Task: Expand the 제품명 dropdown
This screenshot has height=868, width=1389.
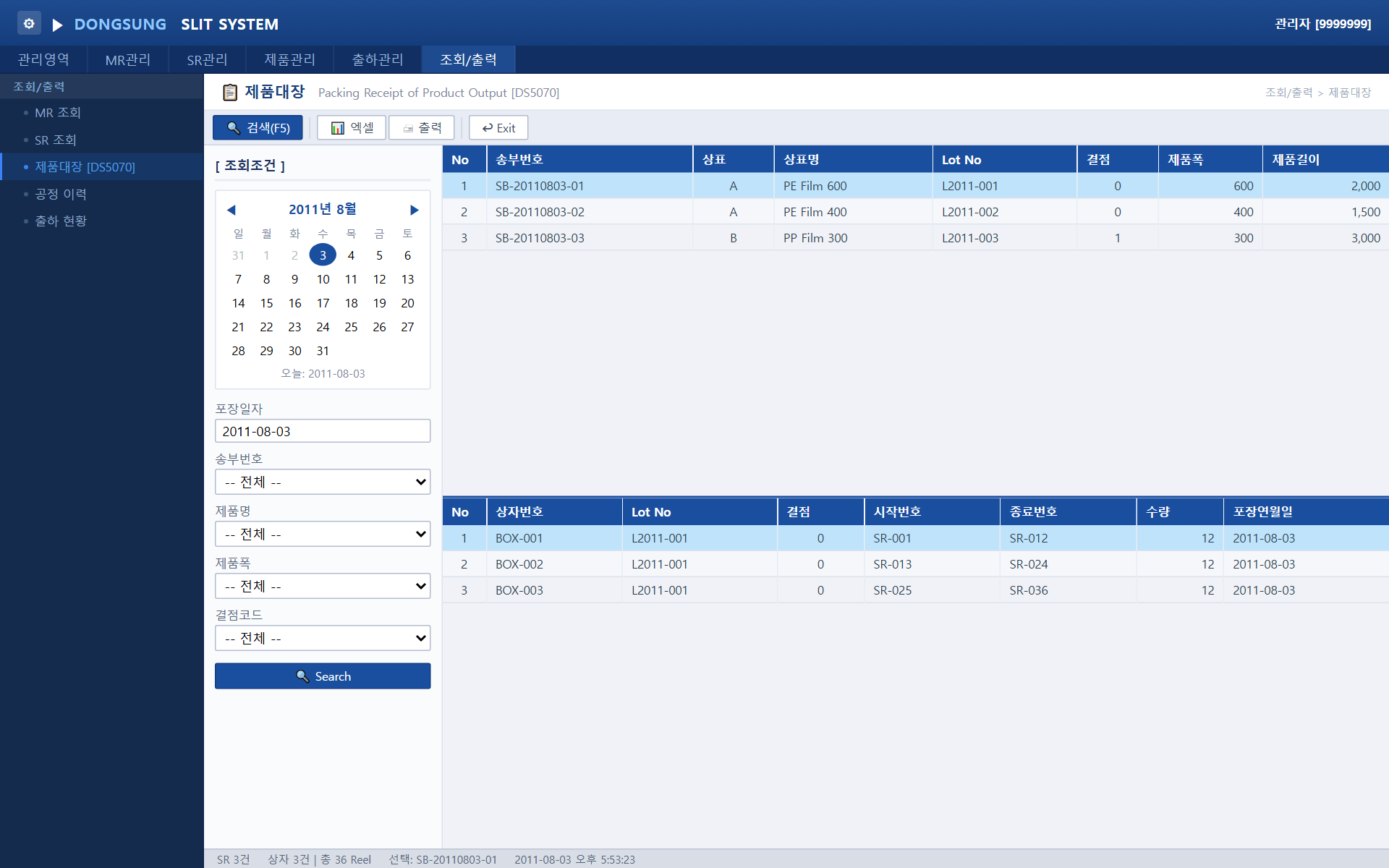Action: point(323,534)
